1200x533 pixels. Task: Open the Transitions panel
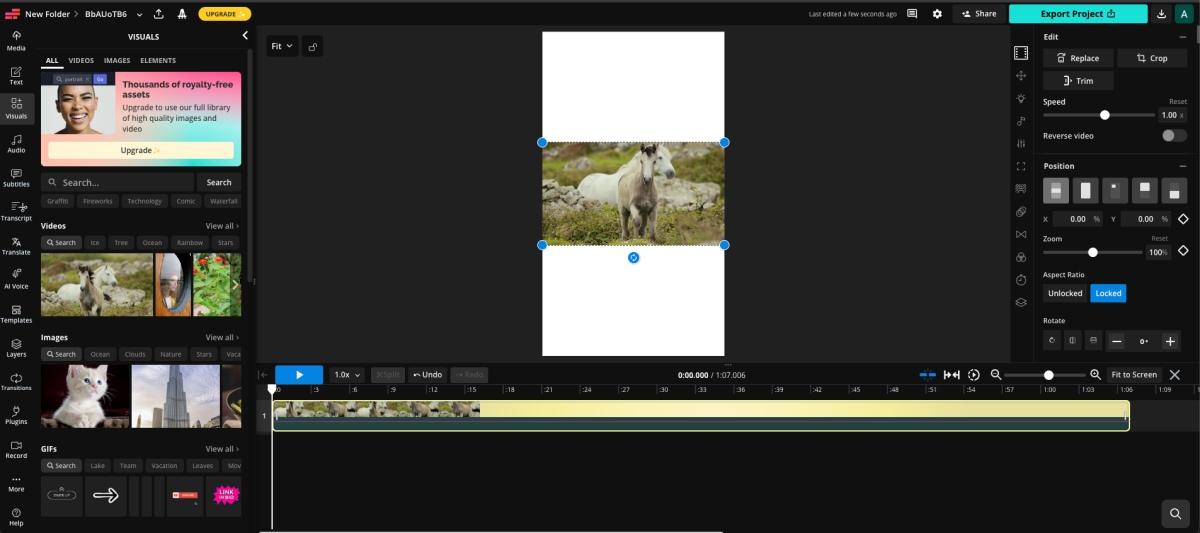coord(16,381)
